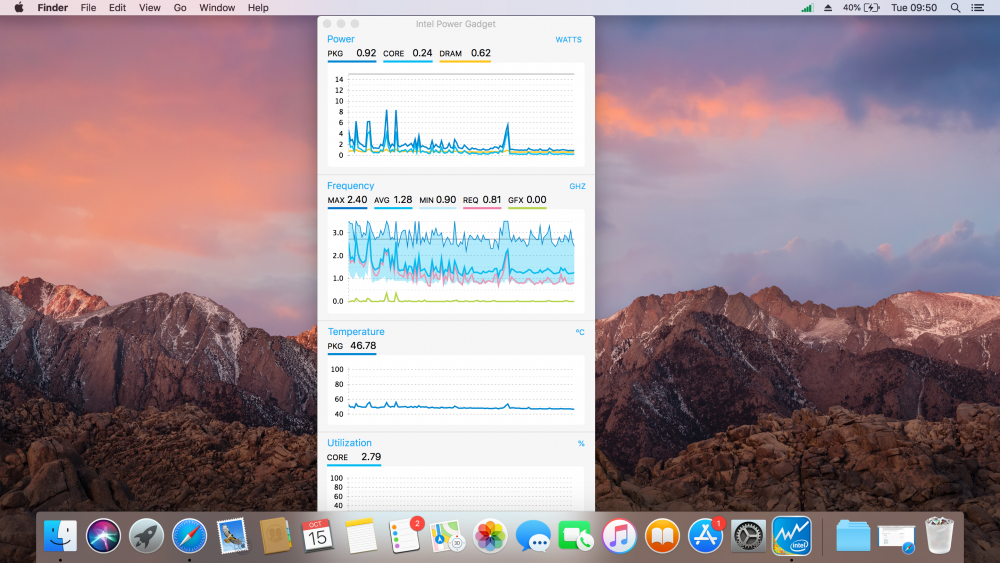Screen dimensions: 1000x563
Task: Click REQ frequency value 0.81
Action: pos(492,200)
